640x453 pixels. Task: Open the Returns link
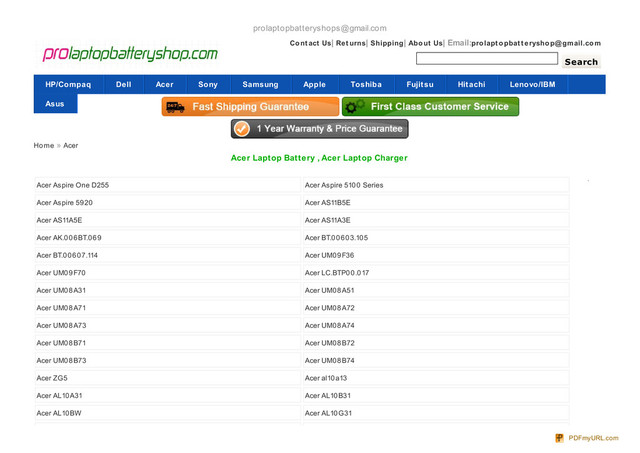[351, 43]
